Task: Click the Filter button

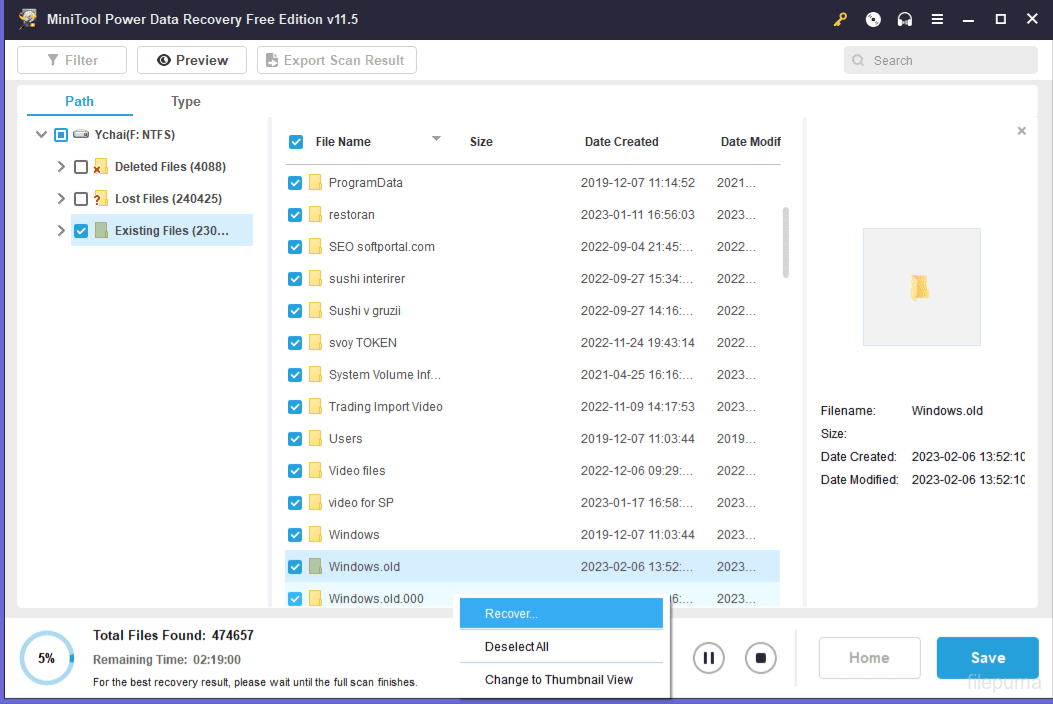Action: coord(72,60)
